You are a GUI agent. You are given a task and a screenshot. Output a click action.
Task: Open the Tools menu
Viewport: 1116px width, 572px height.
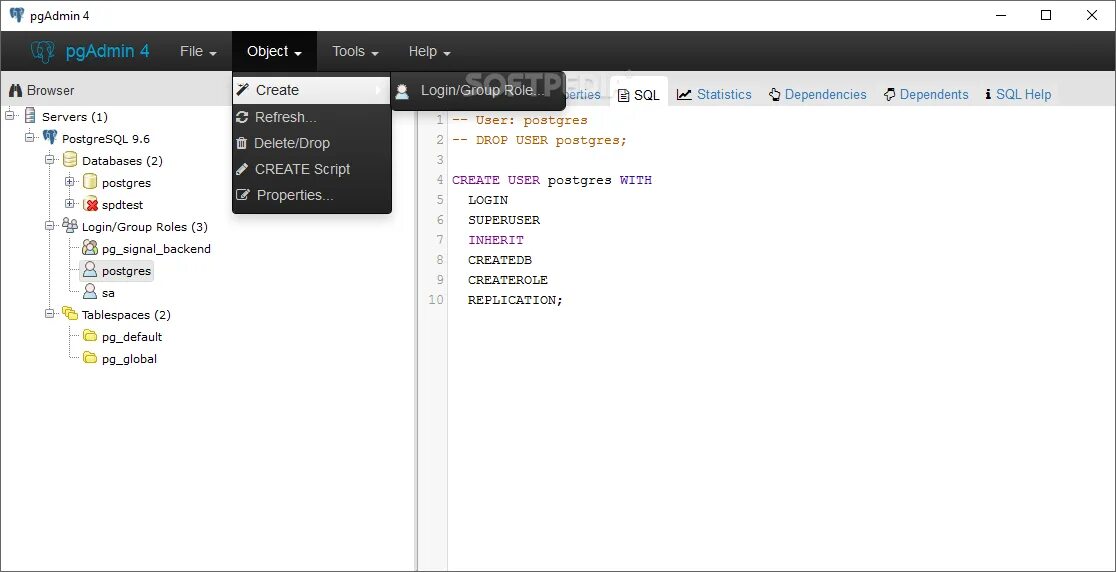(x=354, y=51)
